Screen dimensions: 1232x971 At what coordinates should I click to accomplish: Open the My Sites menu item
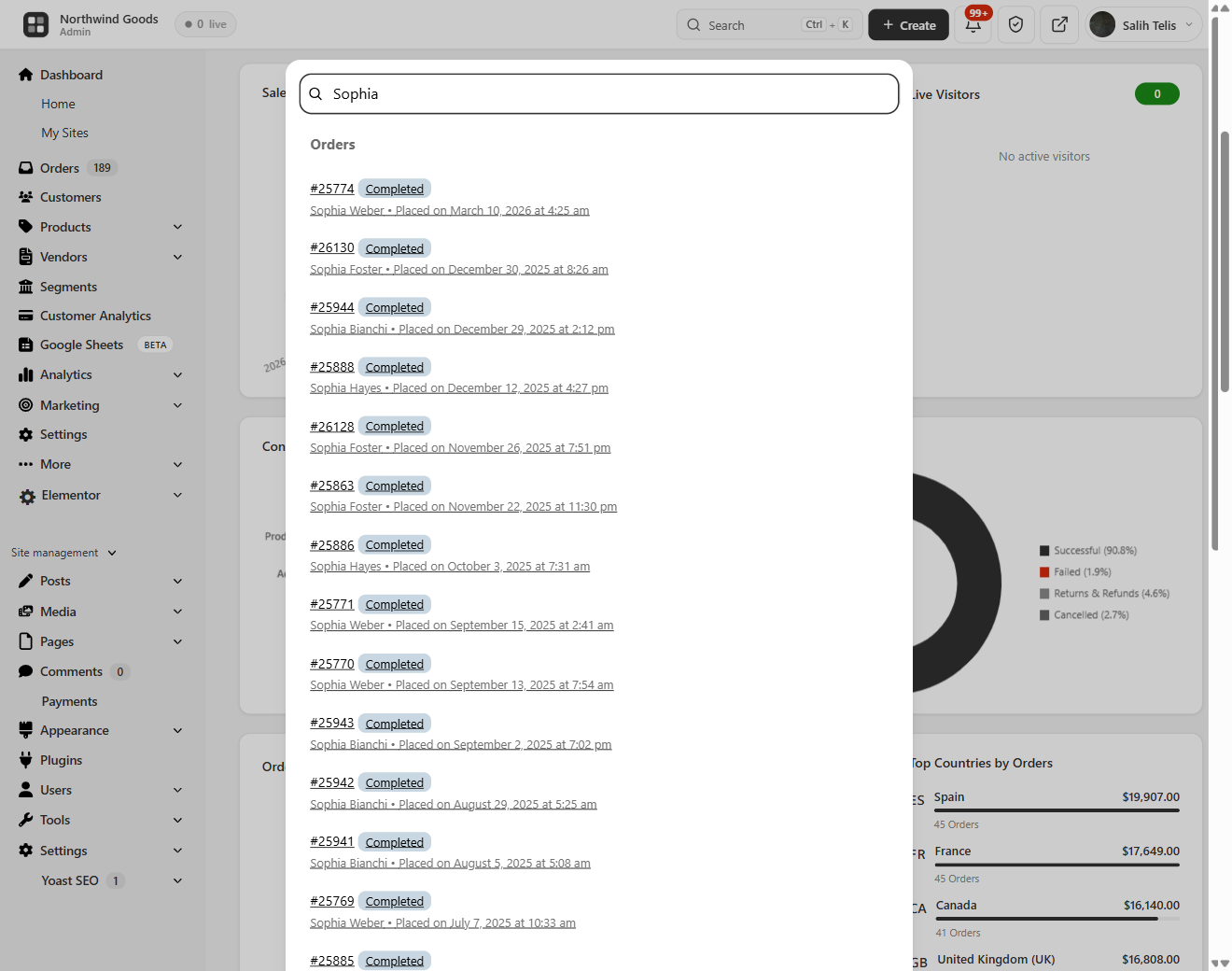[64, 133]
